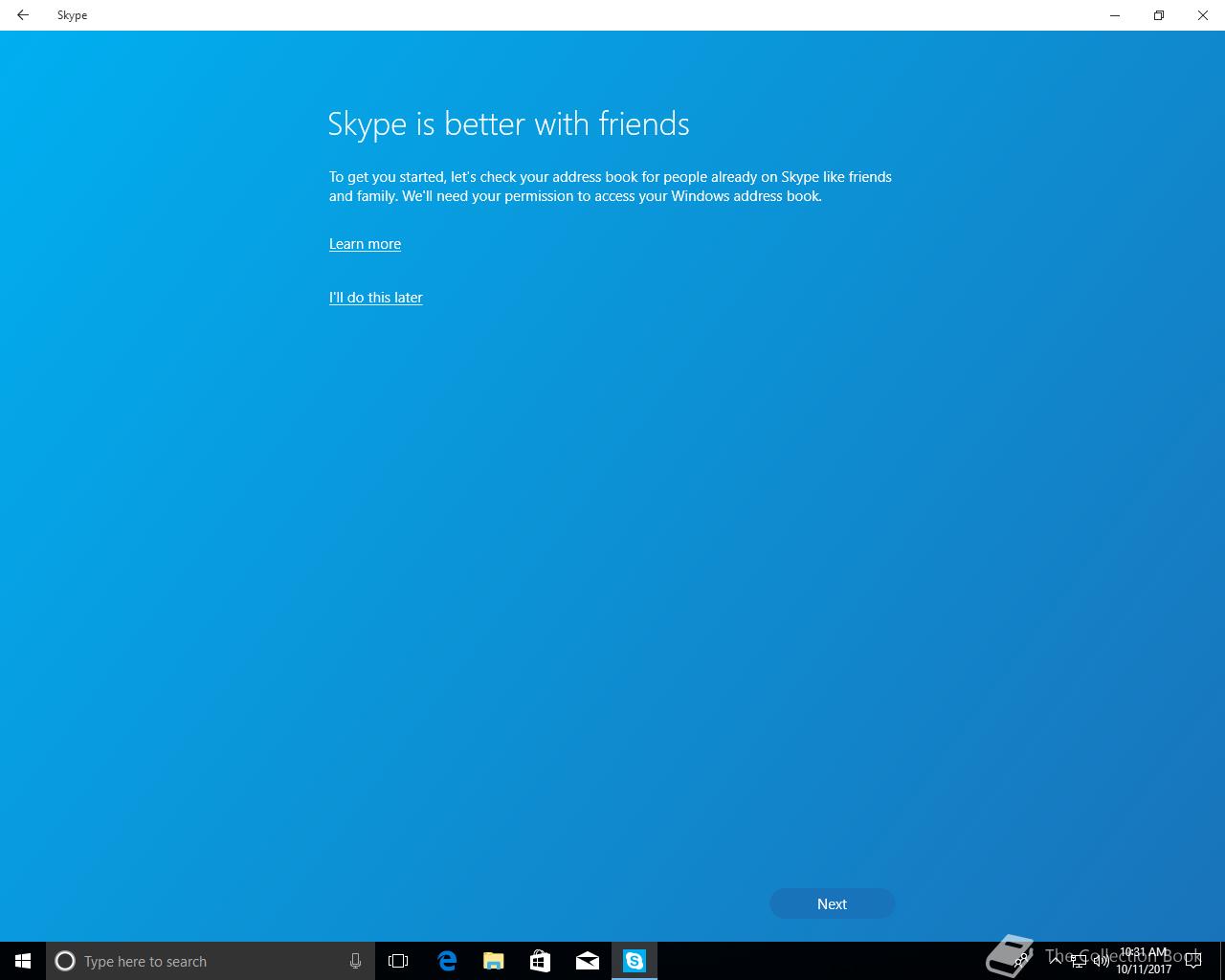Minimize the Skype window
The width and height of the screenshot is (1225, 980).
[1115, 15]
